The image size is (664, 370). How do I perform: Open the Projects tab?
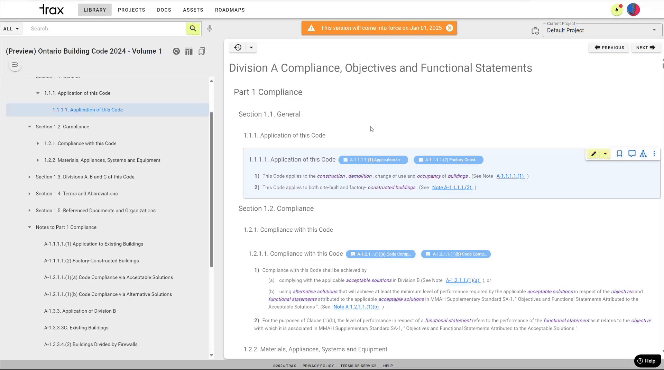(131, 10)
